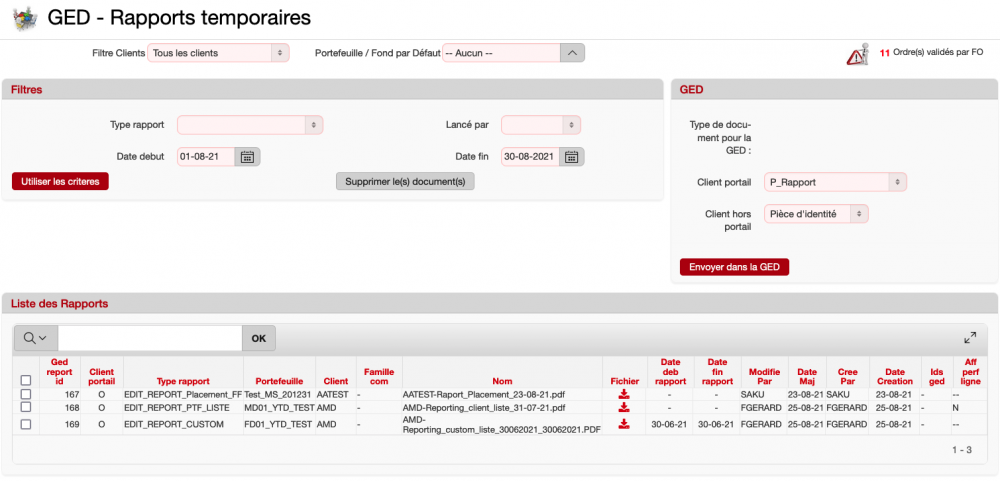The height and width of the screenshot is (481, 1000).
Task: Click the warning alert icon for validated orders
Action: pyautogui.click(x=857, y=54)
